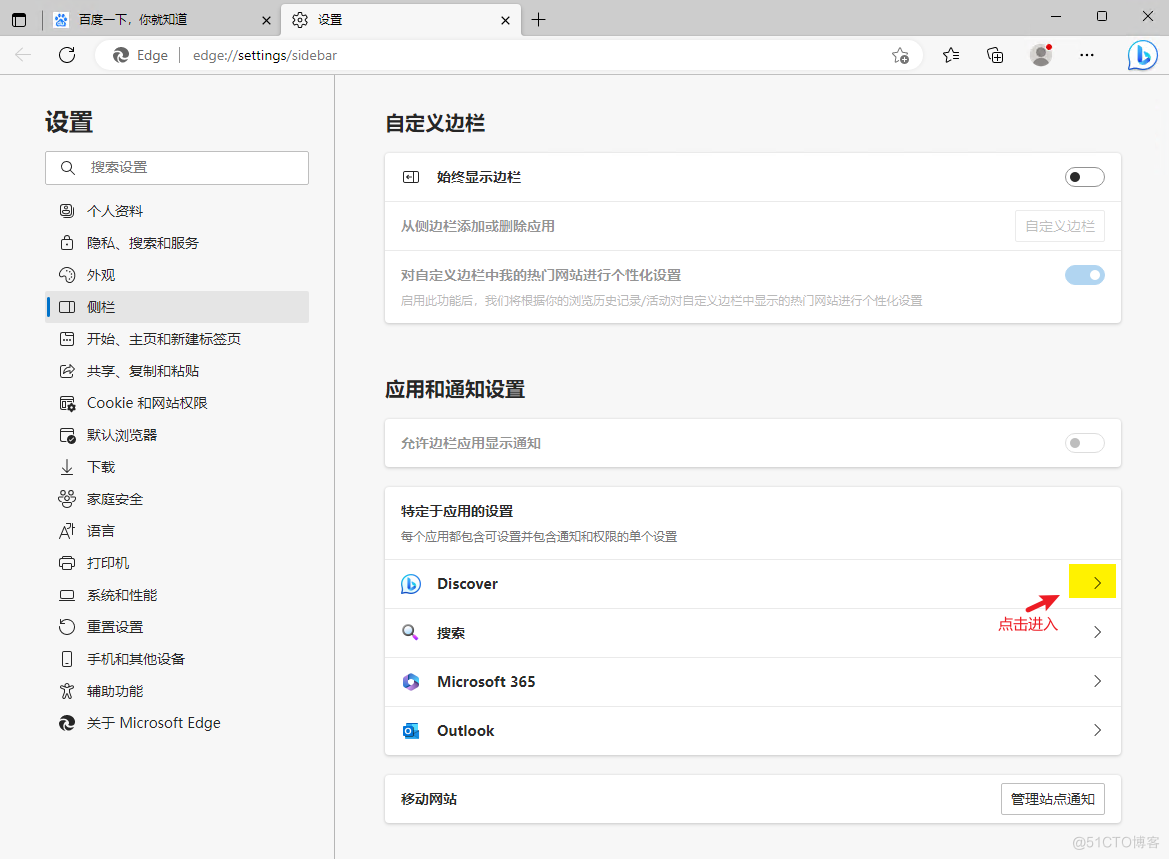The image size is (1169, 859).
Task: Click the user profile avatar icon
Action: click(x=1041, y=55)
